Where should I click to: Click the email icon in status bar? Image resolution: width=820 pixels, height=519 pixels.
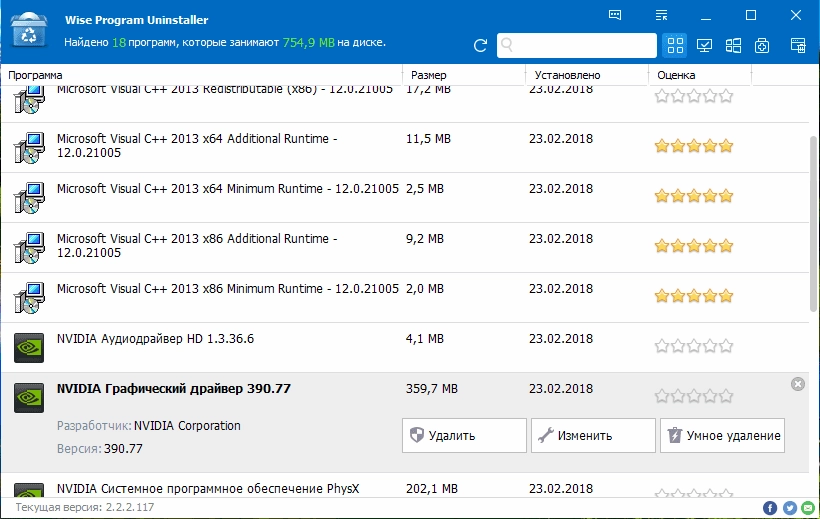[808, 508]
